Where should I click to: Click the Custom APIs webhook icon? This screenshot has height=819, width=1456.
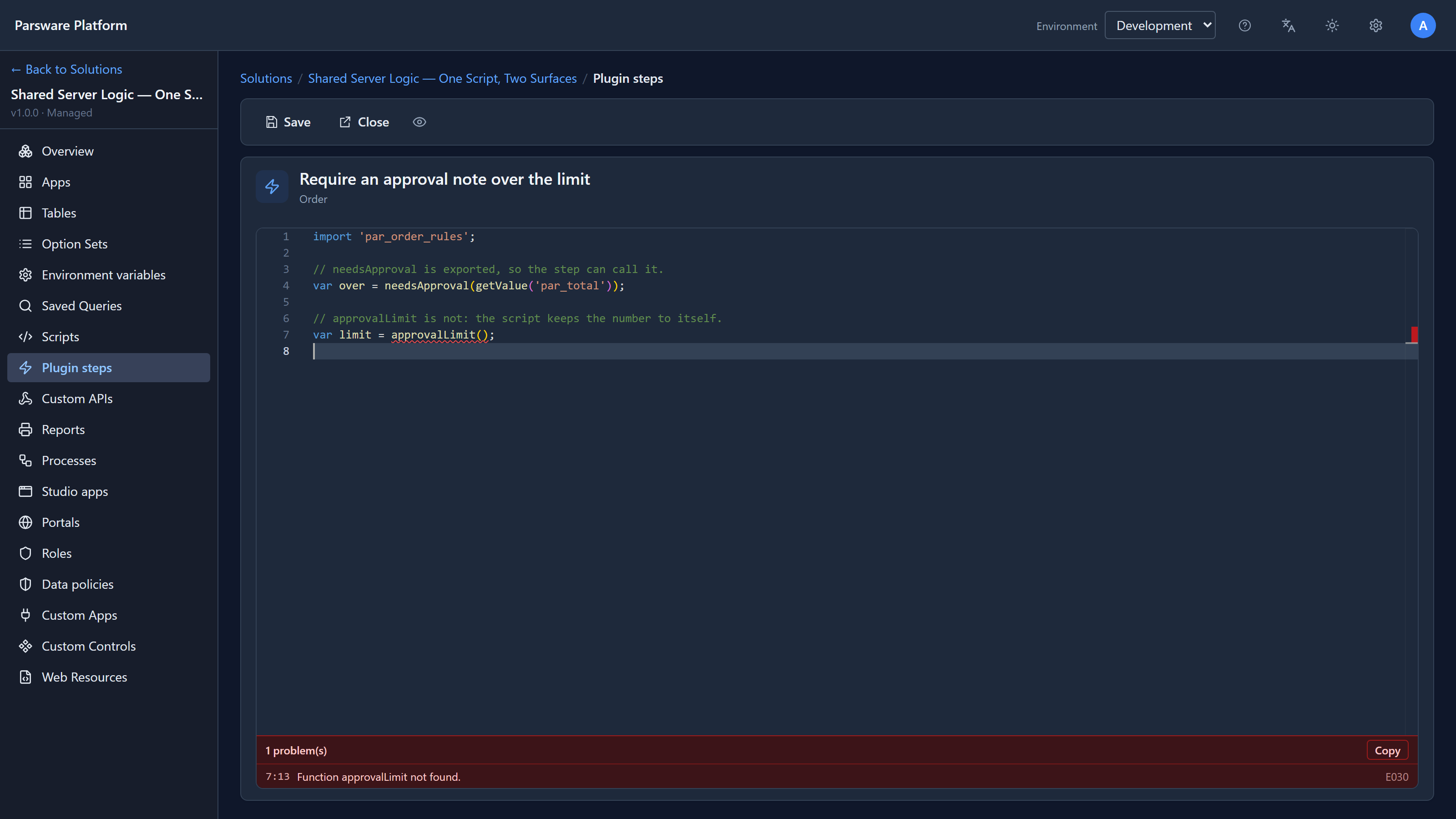25,399
